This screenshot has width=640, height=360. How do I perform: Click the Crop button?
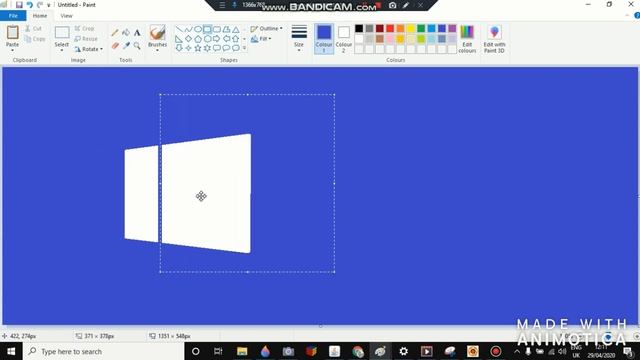(84, 29)
